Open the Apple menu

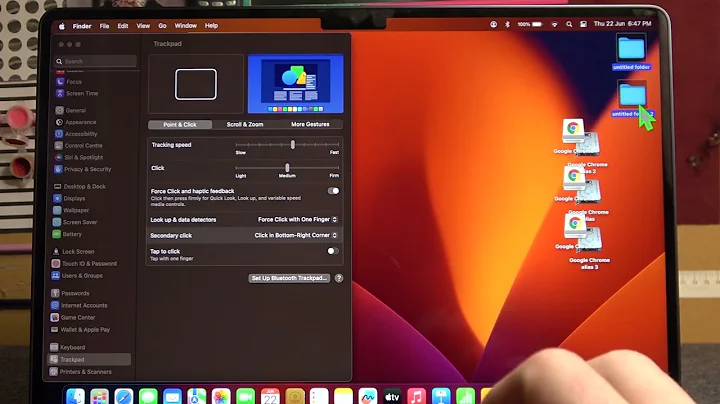[x=62, y=26]
